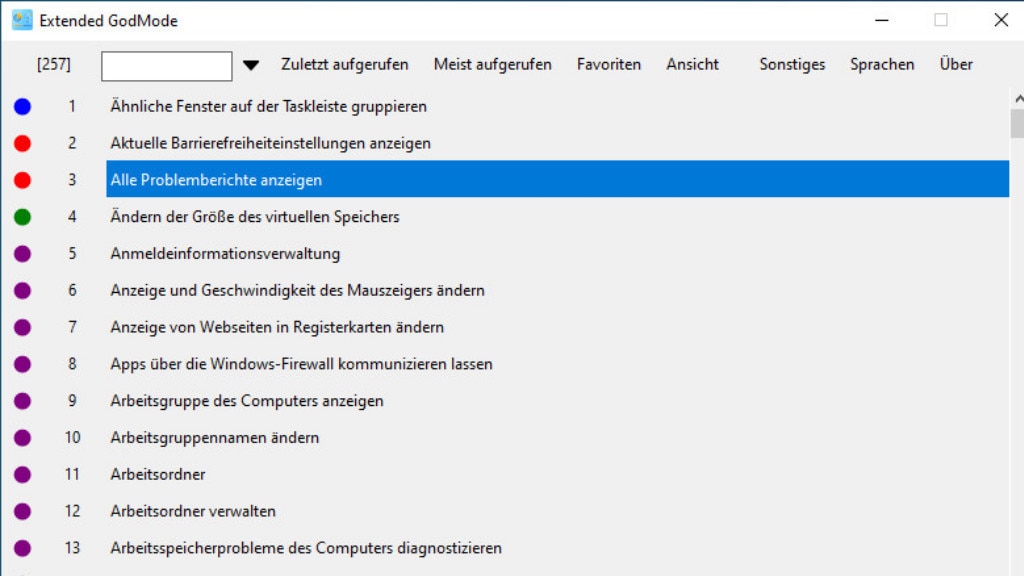The image size is (1024, 576).
Task: Open the Ansicht menu
Action: (x=692, y=64)
